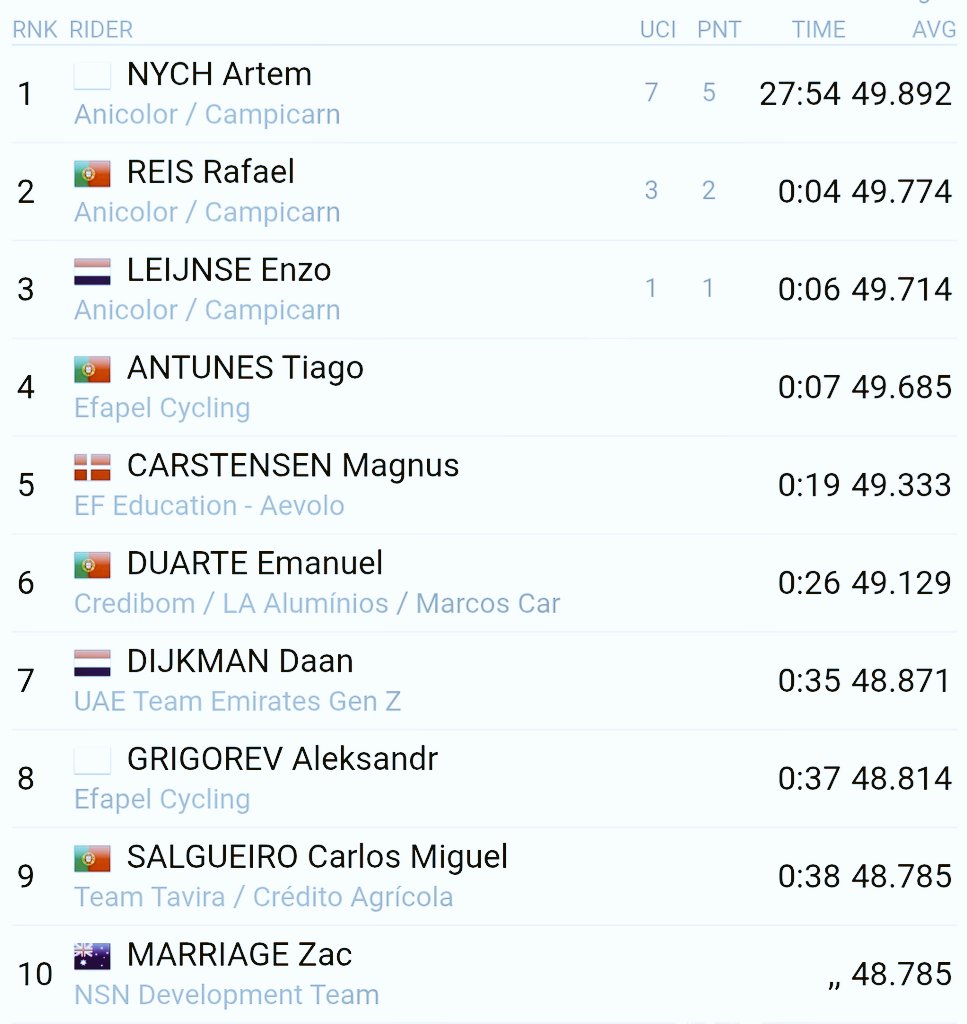Open rider profile CARSTENSEN Magnus
Image resolution: width=967 pixels, height=1024 pixels.
tap(293, 465)
